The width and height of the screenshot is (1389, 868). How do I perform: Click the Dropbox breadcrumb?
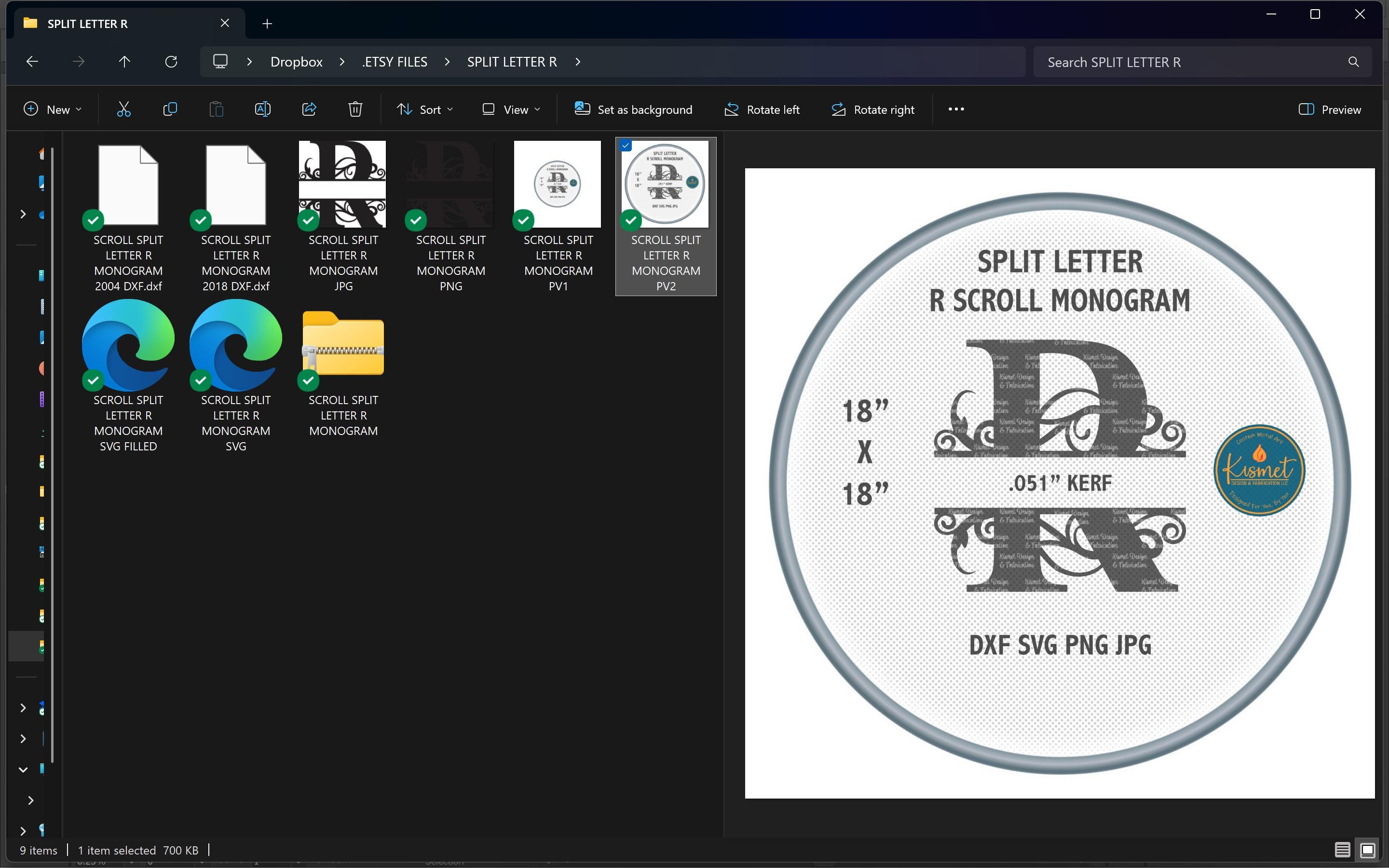tap(296, 61)
